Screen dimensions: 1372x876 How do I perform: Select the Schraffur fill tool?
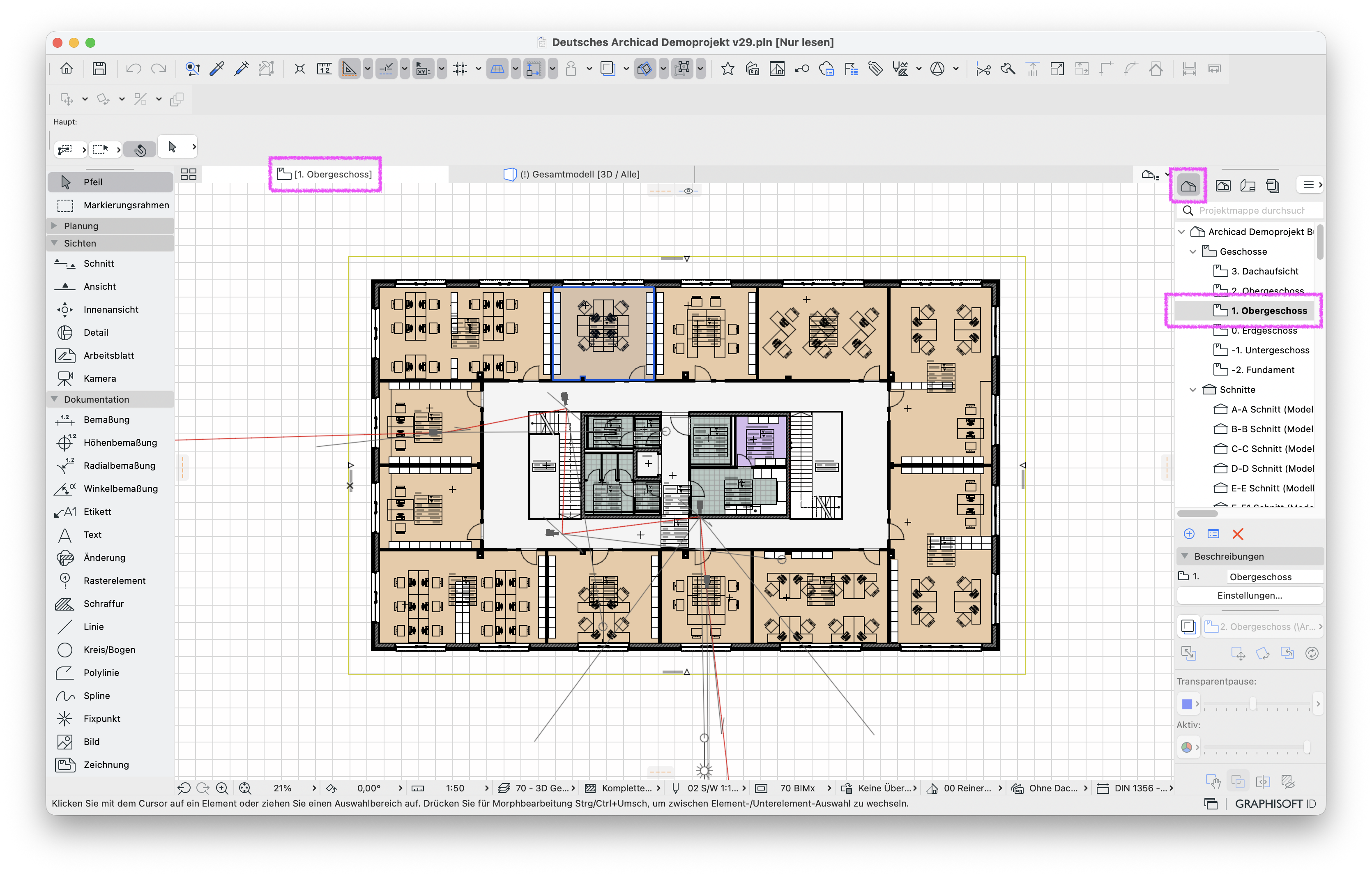[x=110, y=604]
